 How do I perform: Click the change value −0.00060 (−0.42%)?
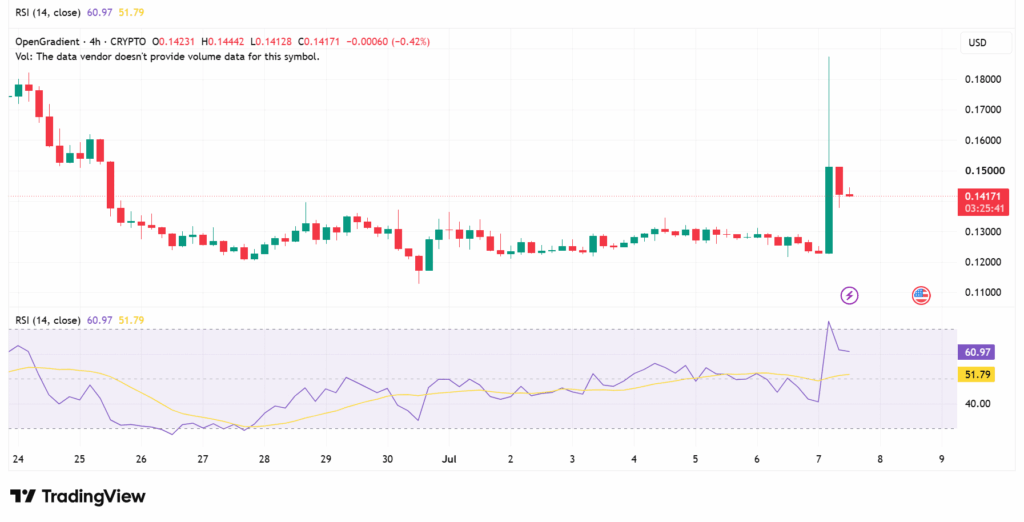388,42
